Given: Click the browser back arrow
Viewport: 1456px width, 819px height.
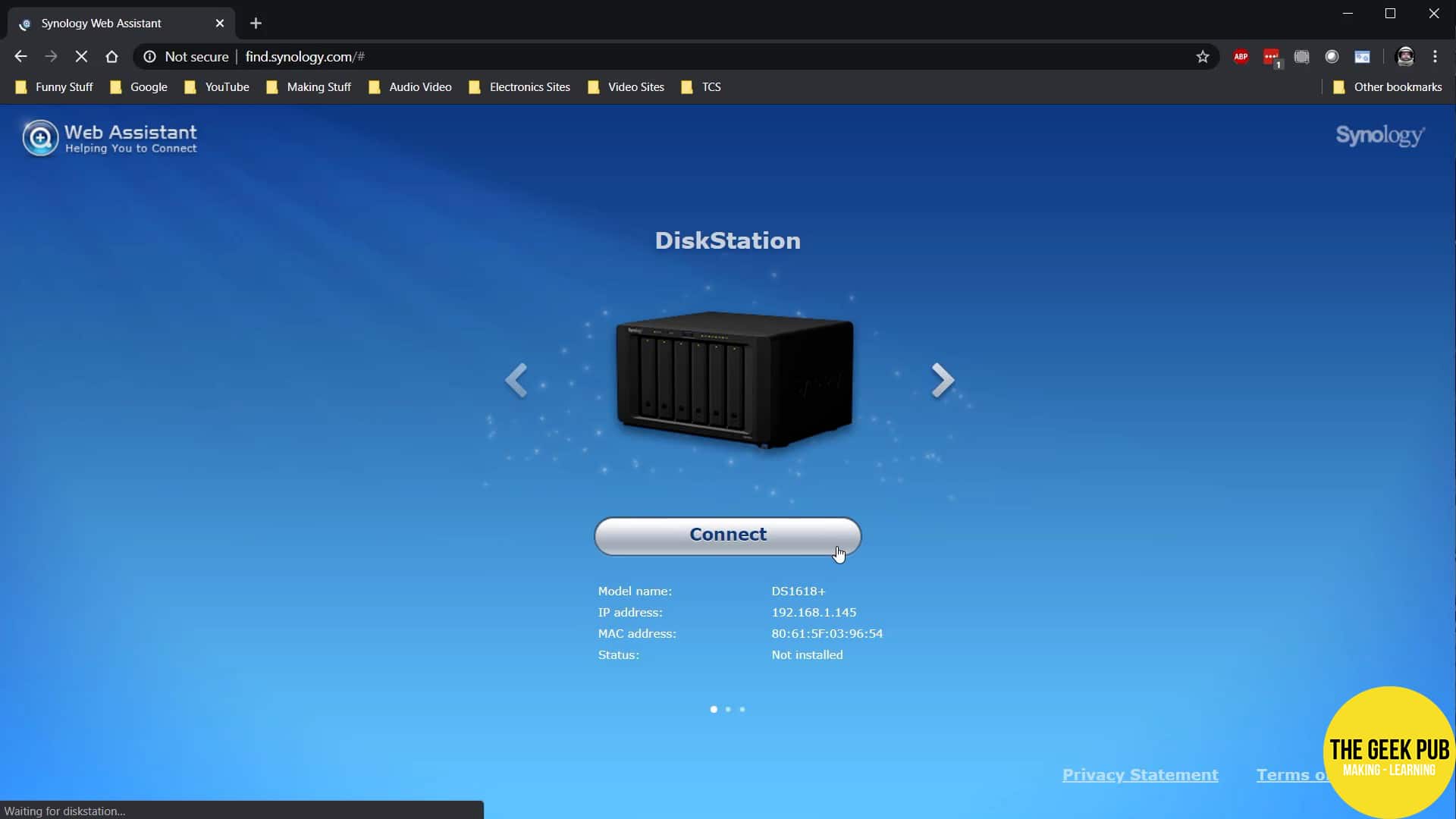Looking at the screenshot, I should tap(20, 56).
